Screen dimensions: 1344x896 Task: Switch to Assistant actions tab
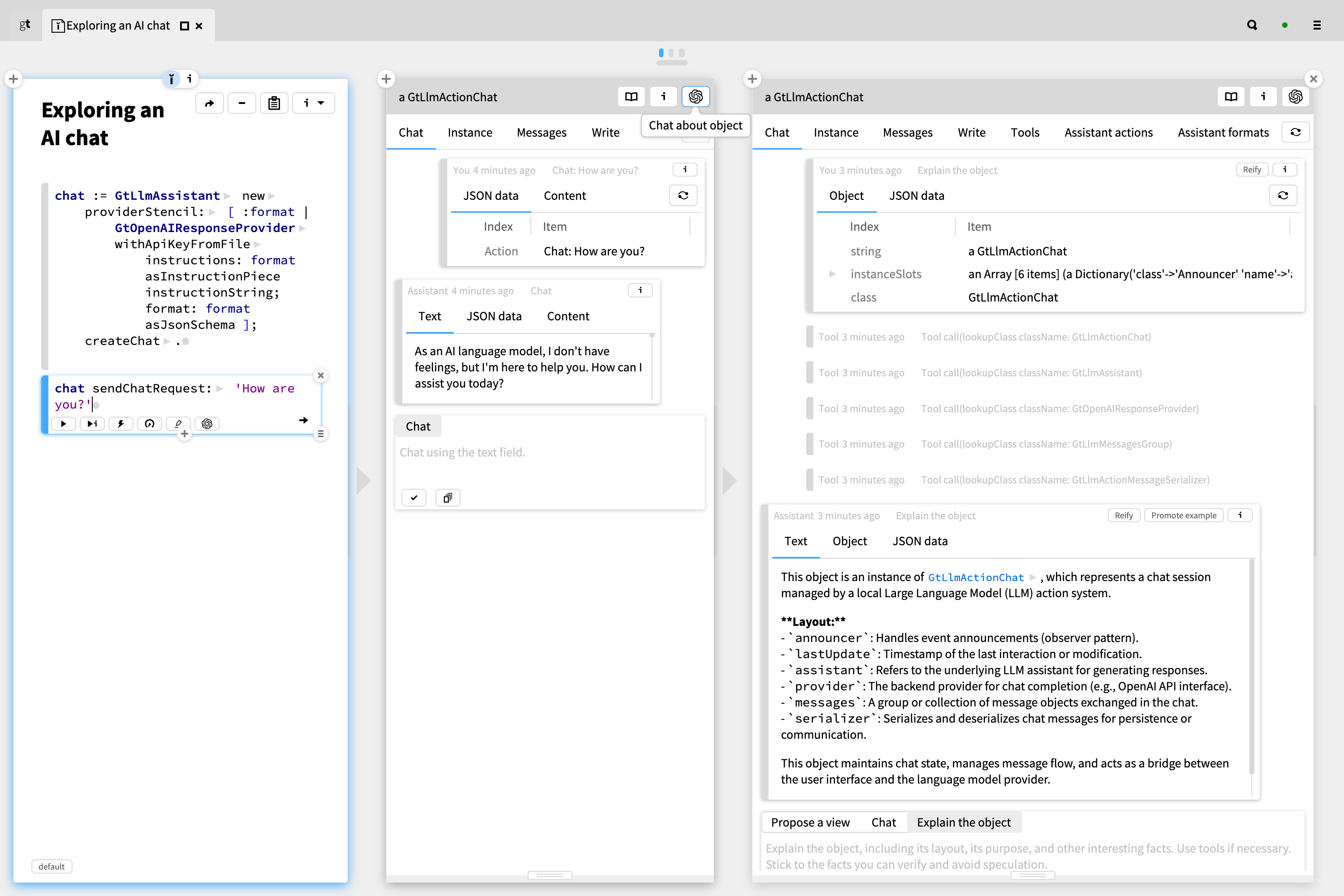1108,133
